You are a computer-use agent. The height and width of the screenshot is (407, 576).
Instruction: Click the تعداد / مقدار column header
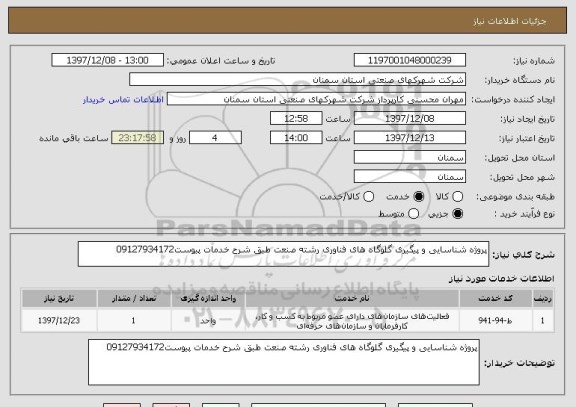(x=134, y=298)
